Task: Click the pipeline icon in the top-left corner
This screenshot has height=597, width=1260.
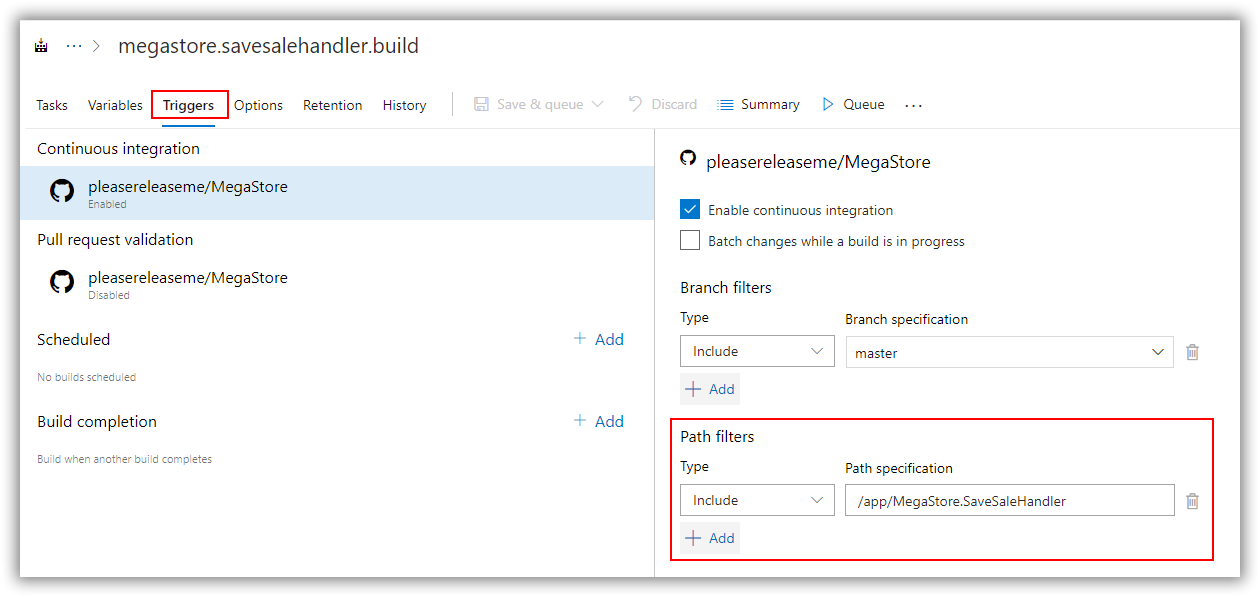Action: pos(40,45)
